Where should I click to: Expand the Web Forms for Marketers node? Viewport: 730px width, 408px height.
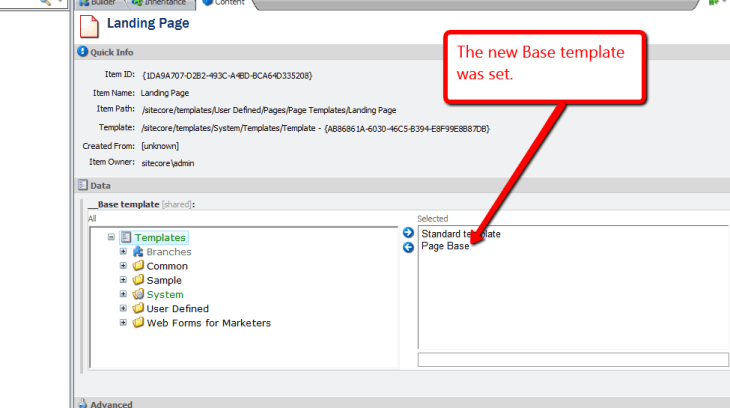tap(123, 322)
